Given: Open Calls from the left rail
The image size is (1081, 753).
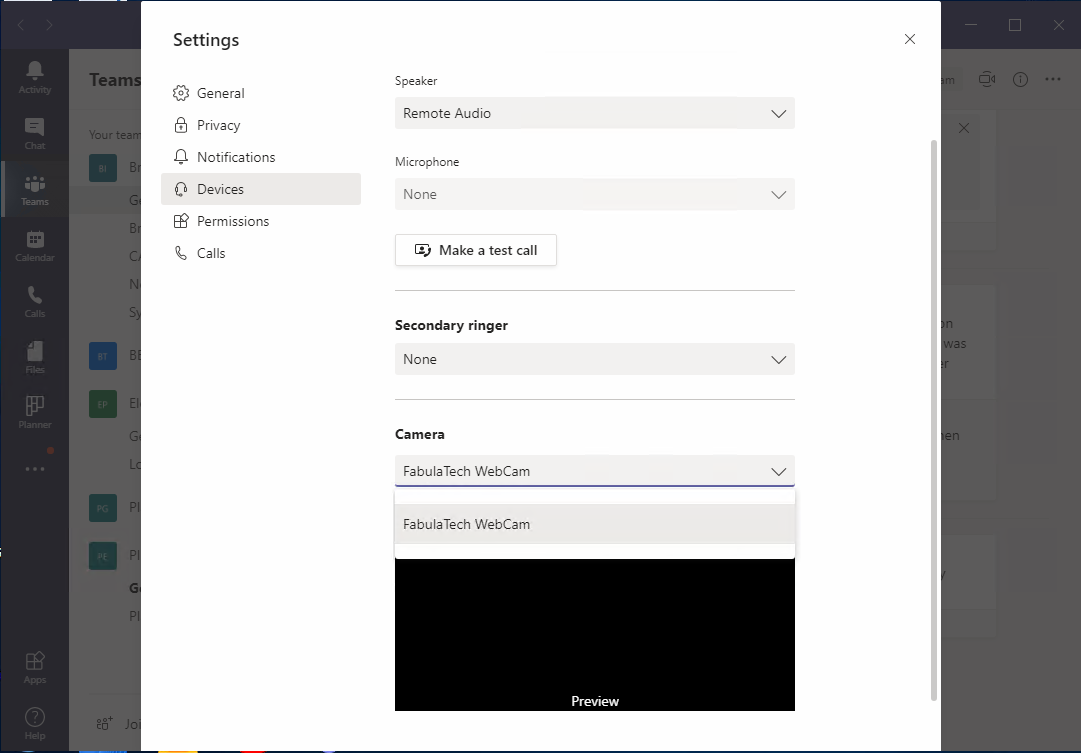Looking at the screenshot, I should (x=34, y=301).
